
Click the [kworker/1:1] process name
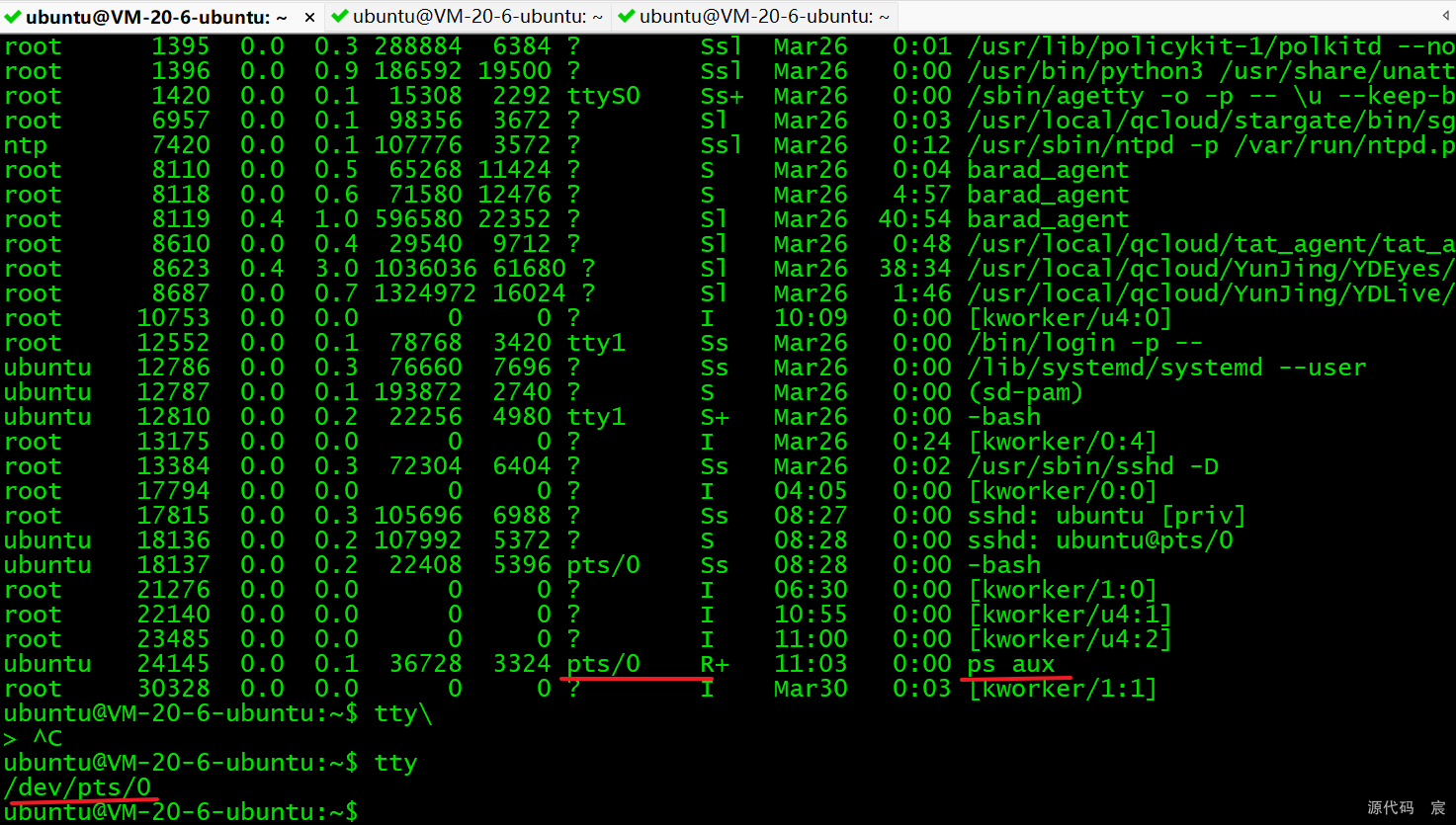pyautogui.click(x=1063, y=689)
